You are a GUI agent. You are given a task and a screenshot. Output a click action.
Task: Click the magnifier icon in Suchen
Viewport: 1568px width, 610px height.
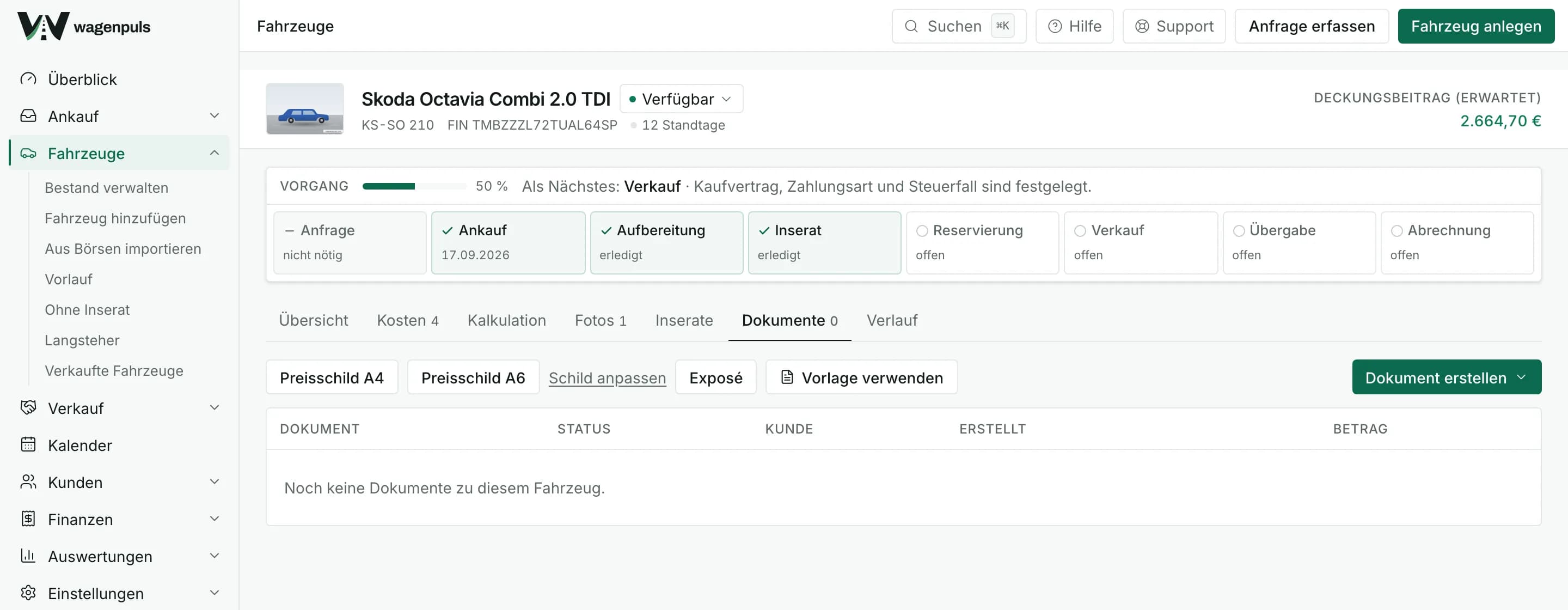coord(911,26)
